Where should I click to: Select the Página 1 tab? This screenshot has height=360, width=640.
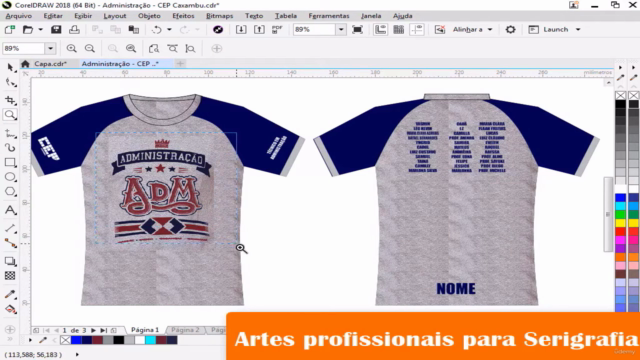[145, 330]
